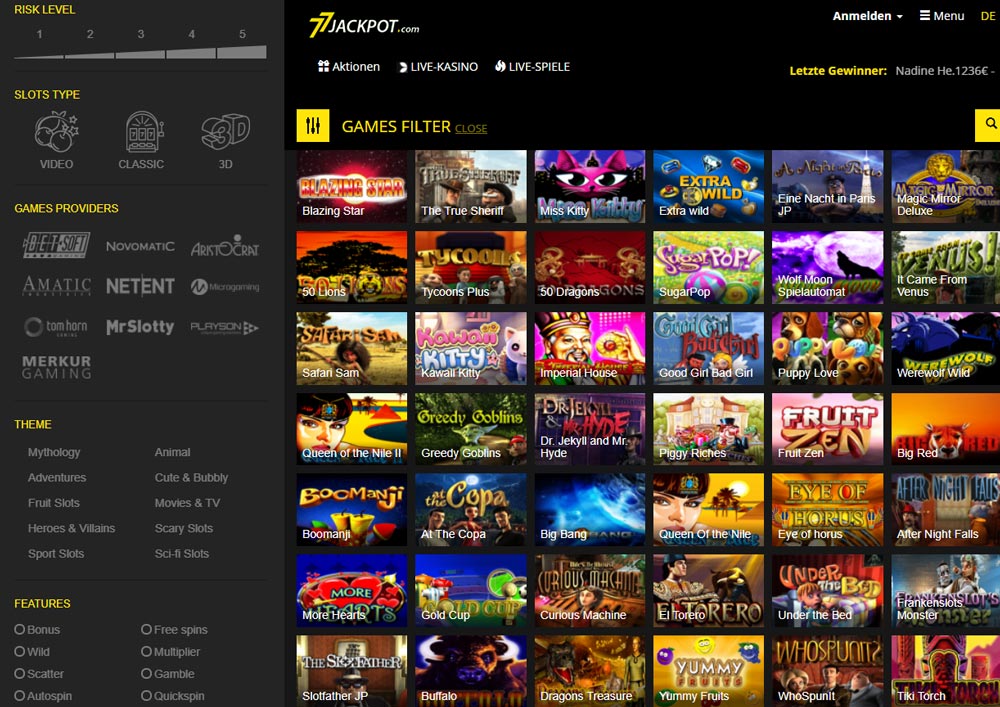1000x707 pixels.
Task: Close the games filter via CLOSE link
Action: 471,128
